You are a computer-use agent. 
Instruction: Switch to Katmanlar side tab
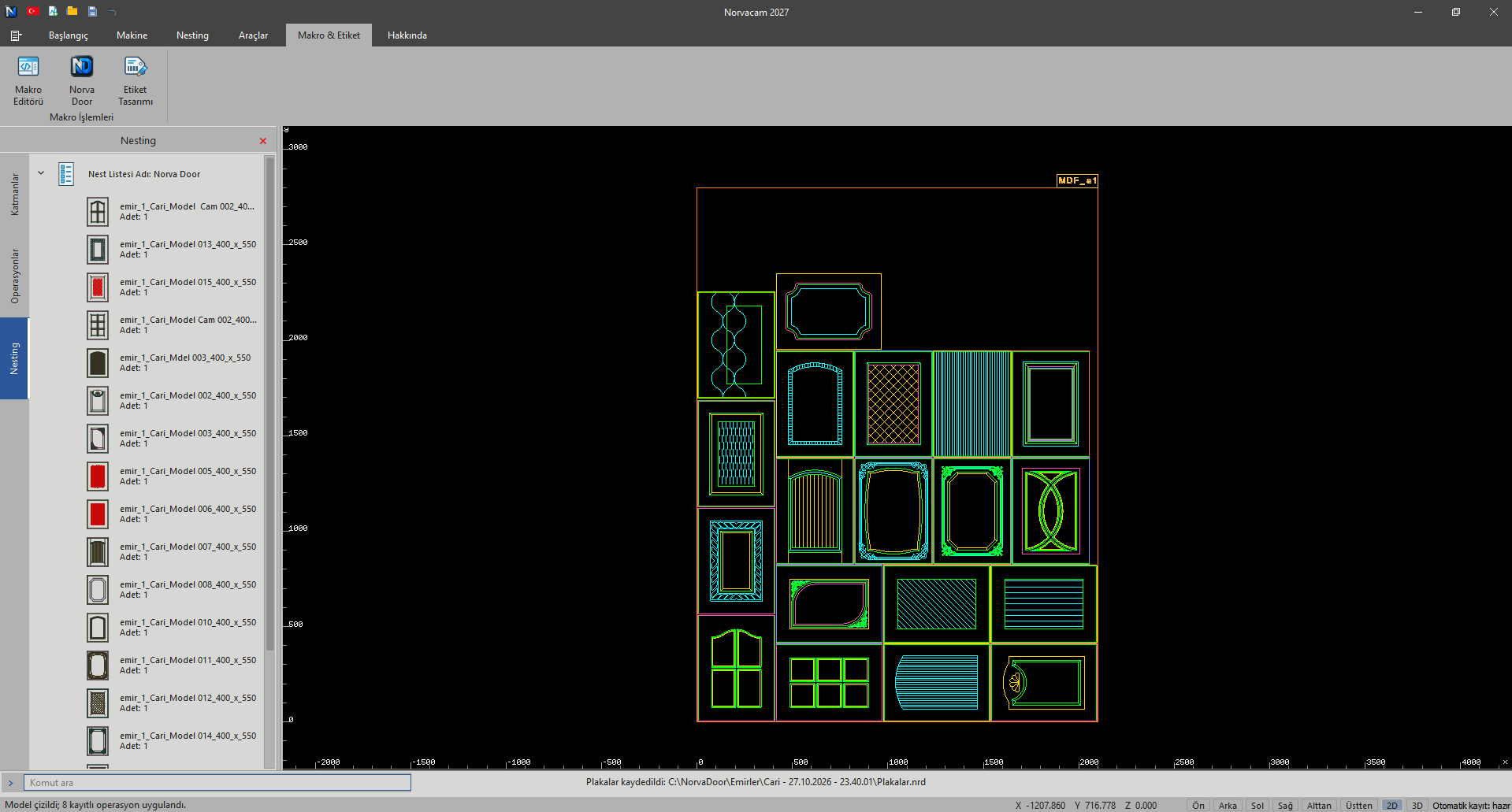coord(14,195)
